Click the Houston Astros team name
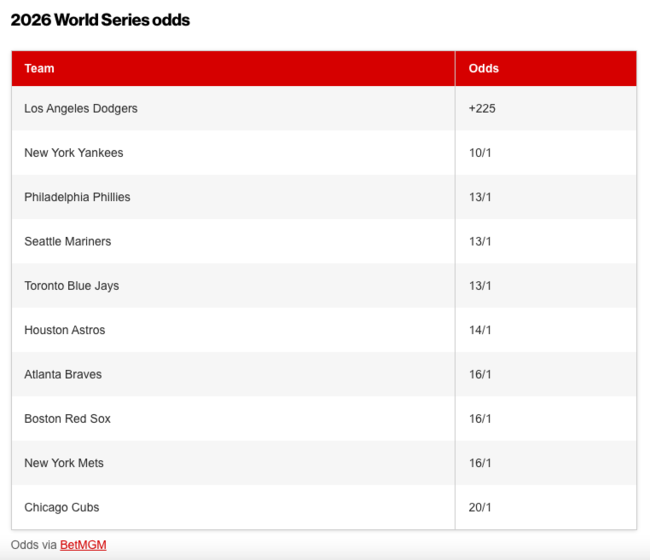The width and height of the screenshot is (650, 560). (65, 330)
